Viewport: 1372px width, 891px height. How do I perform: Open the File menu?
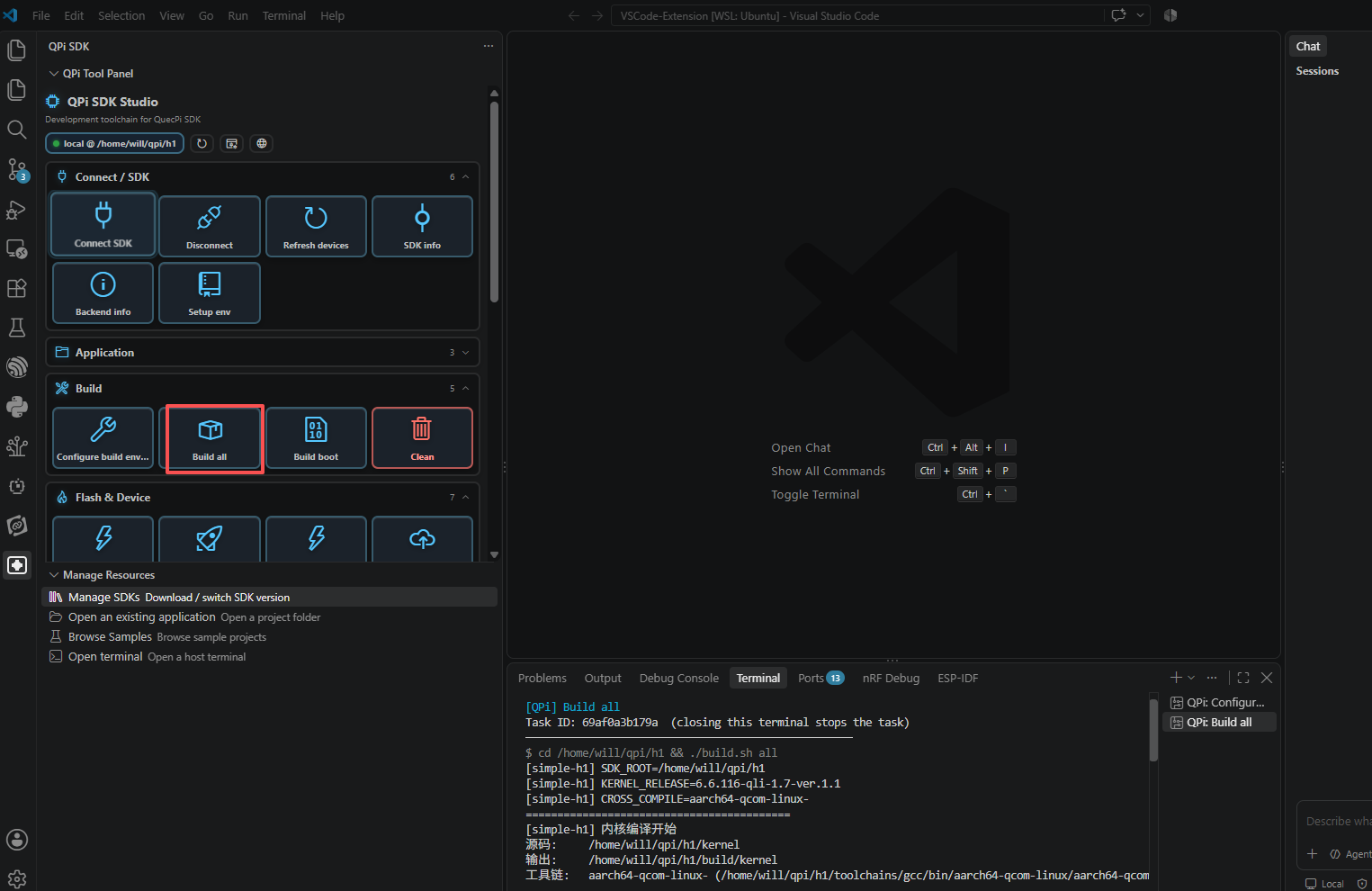click(x=41, y=15)
